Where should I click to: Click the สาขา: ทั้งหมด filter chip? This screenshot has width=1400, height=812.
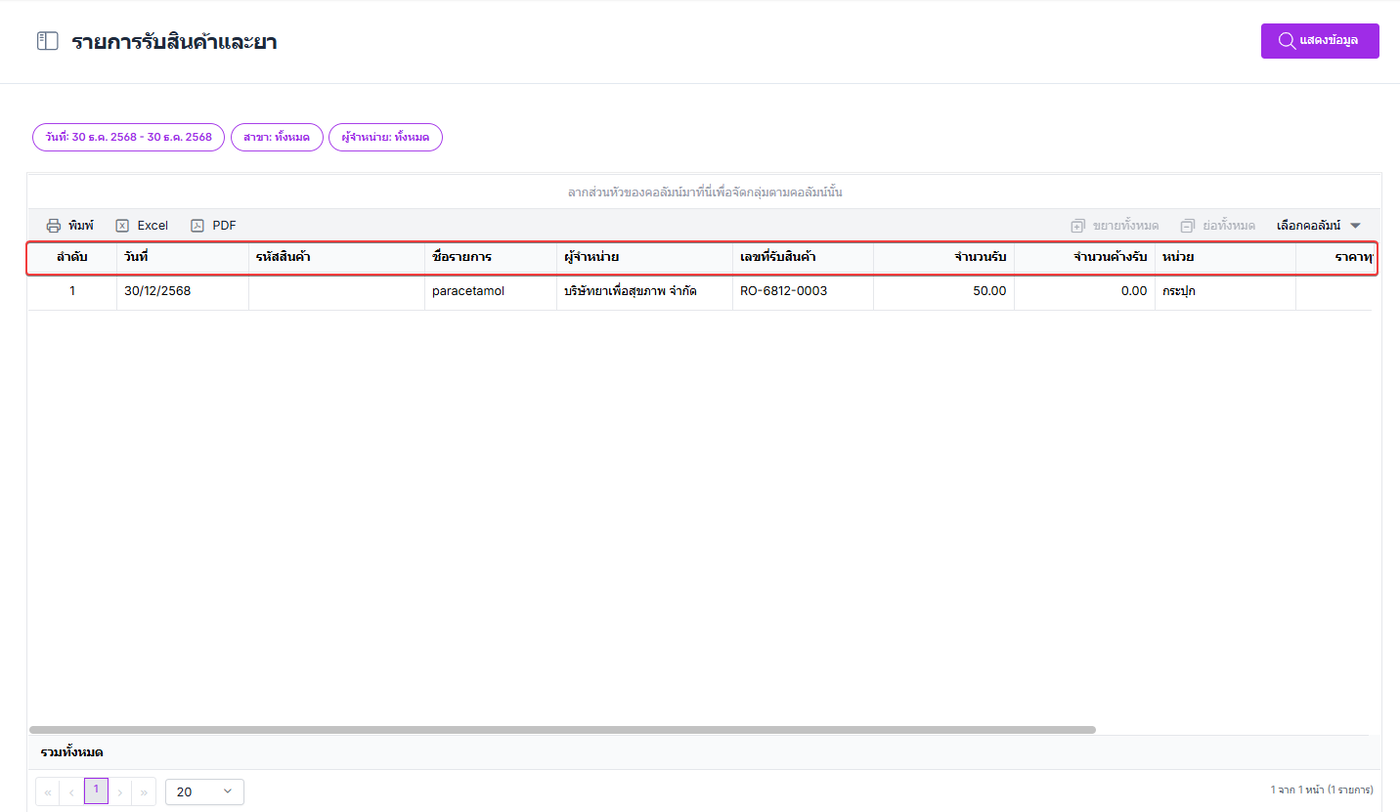click(x=277, y=137)
